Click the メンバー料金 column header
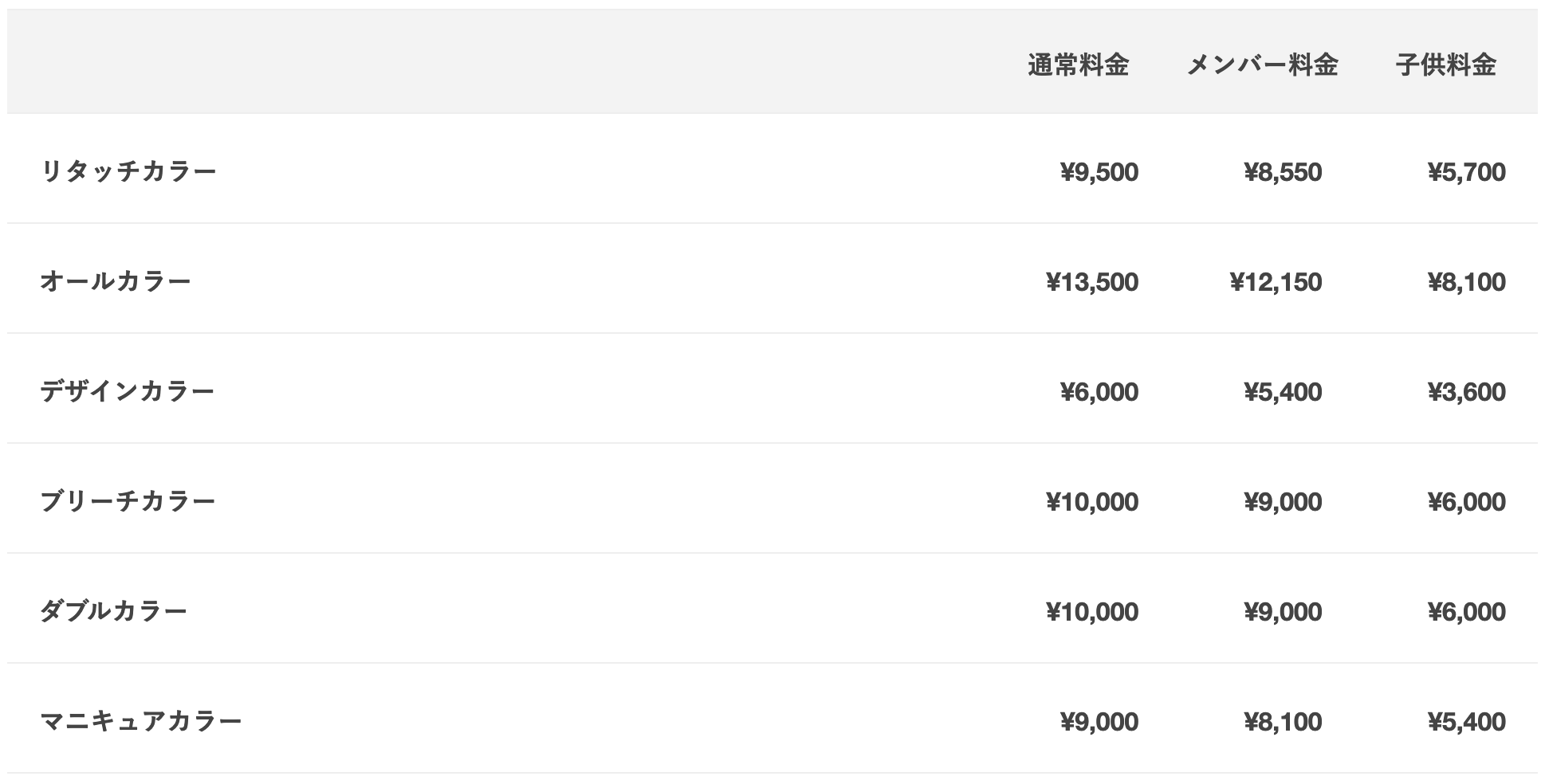 (x=1262, y=65)
